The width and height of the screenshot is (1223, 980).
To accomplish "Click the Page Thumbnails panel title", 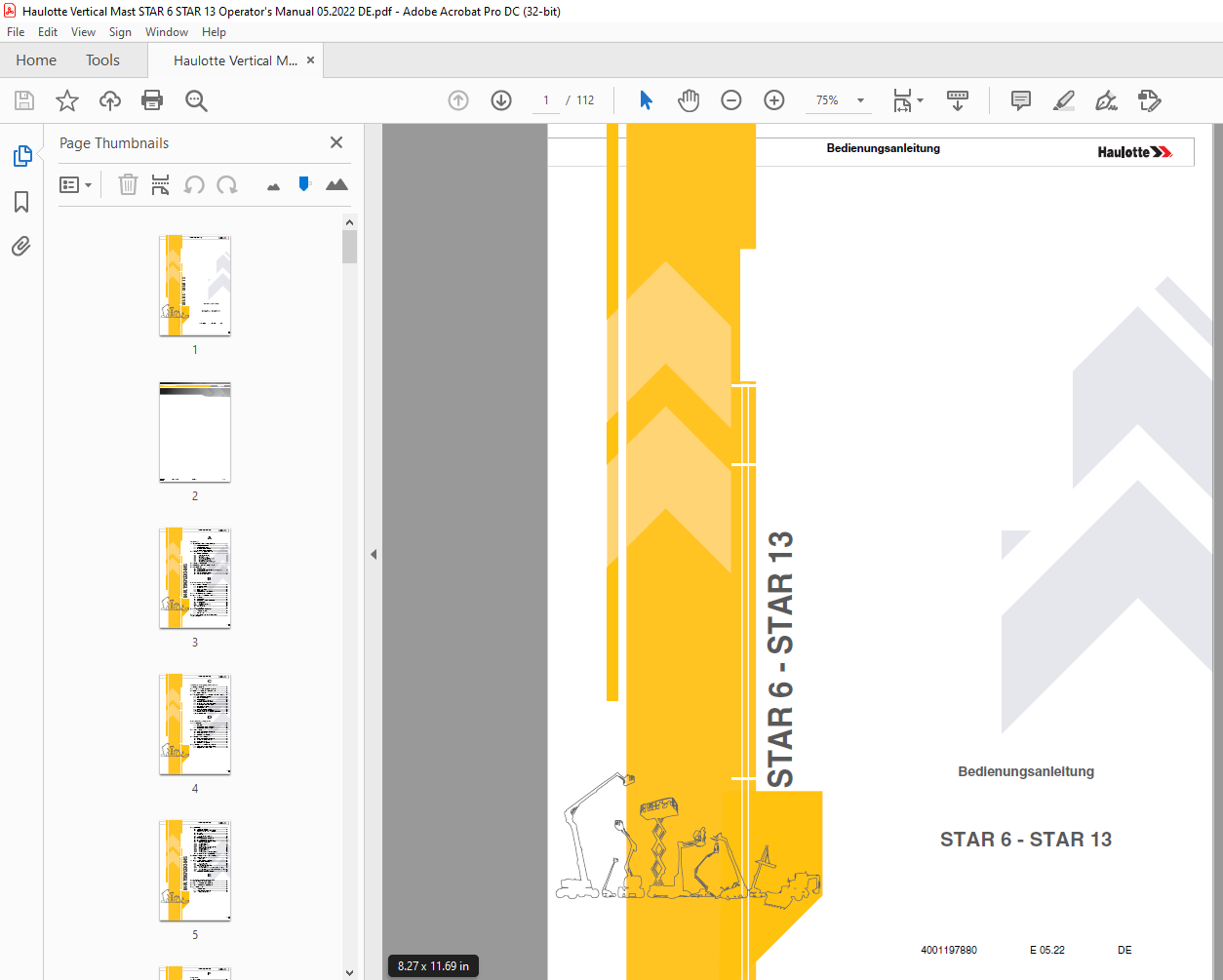I will (x=114, y=143).
